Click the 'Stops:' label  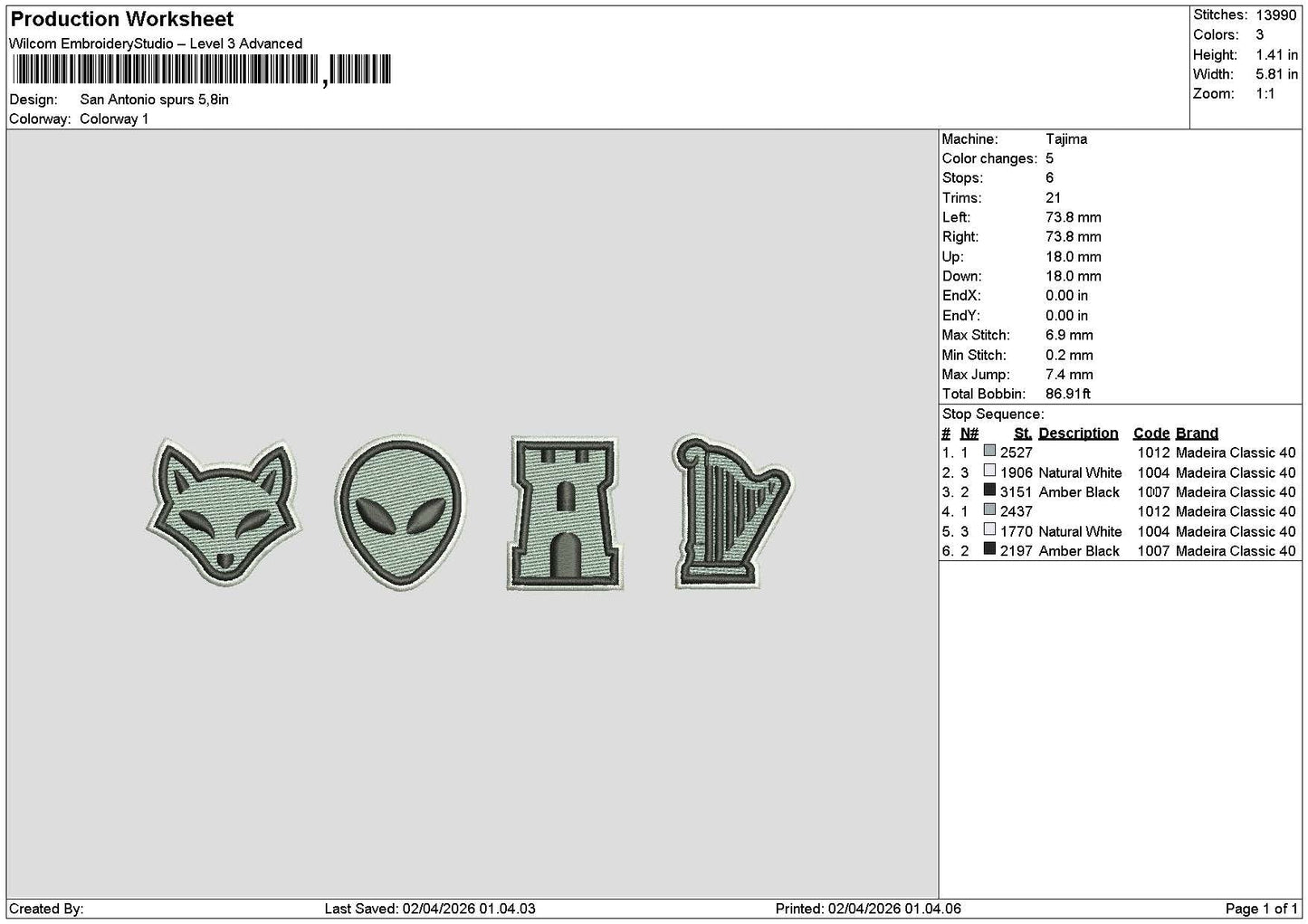point(962,178)
